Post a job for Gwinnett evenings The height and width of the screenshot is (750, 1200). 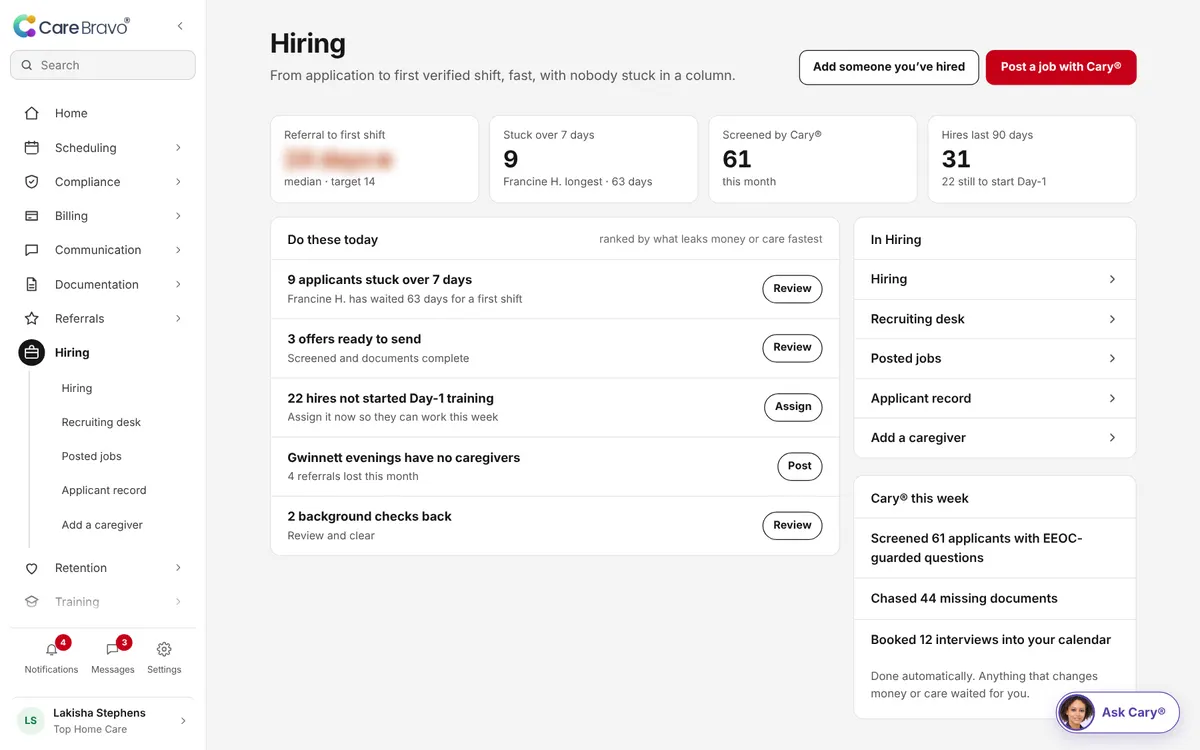coord(800,466)
